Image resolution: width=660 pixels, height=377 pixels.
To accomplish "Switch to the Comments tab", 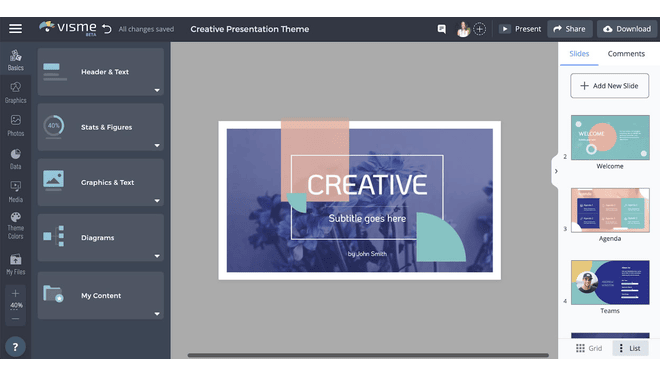I will click(626, 54).
